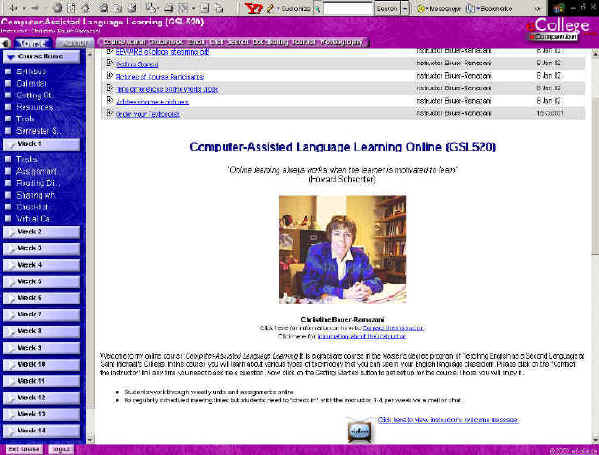Switch to the Author tab

pyautogui.click(x=75, y=43)
